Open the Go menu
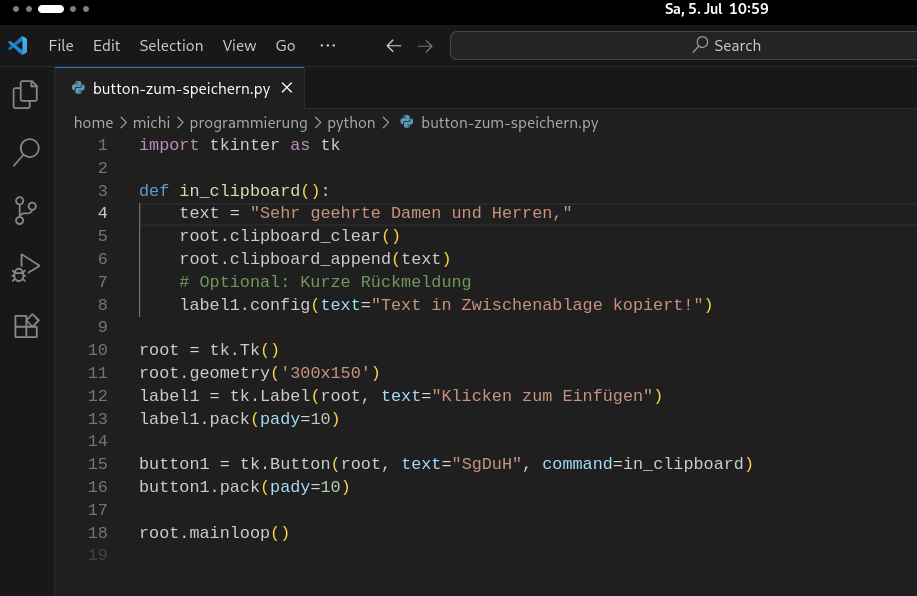 pyautogui.click(x=285, y=46)
